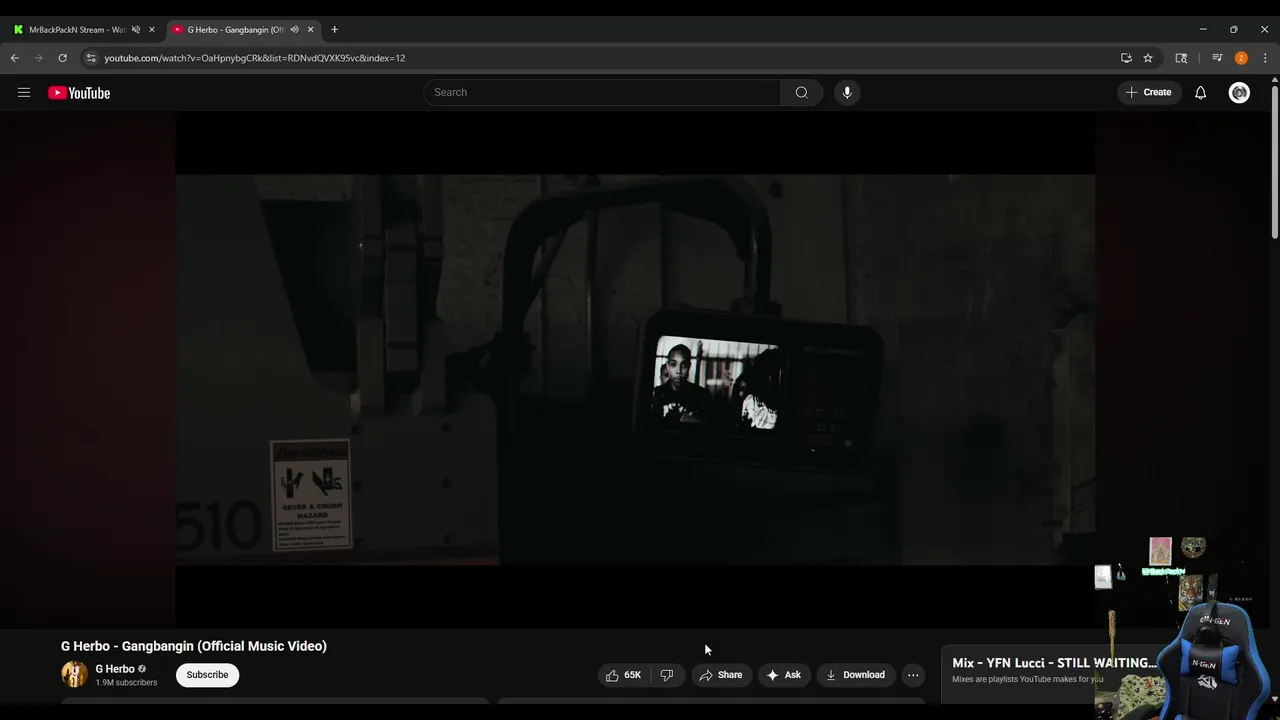Unmute the MrBackPackN Stream tab
This screenshot has height=720, width=1280.
(x=136, y=30)
